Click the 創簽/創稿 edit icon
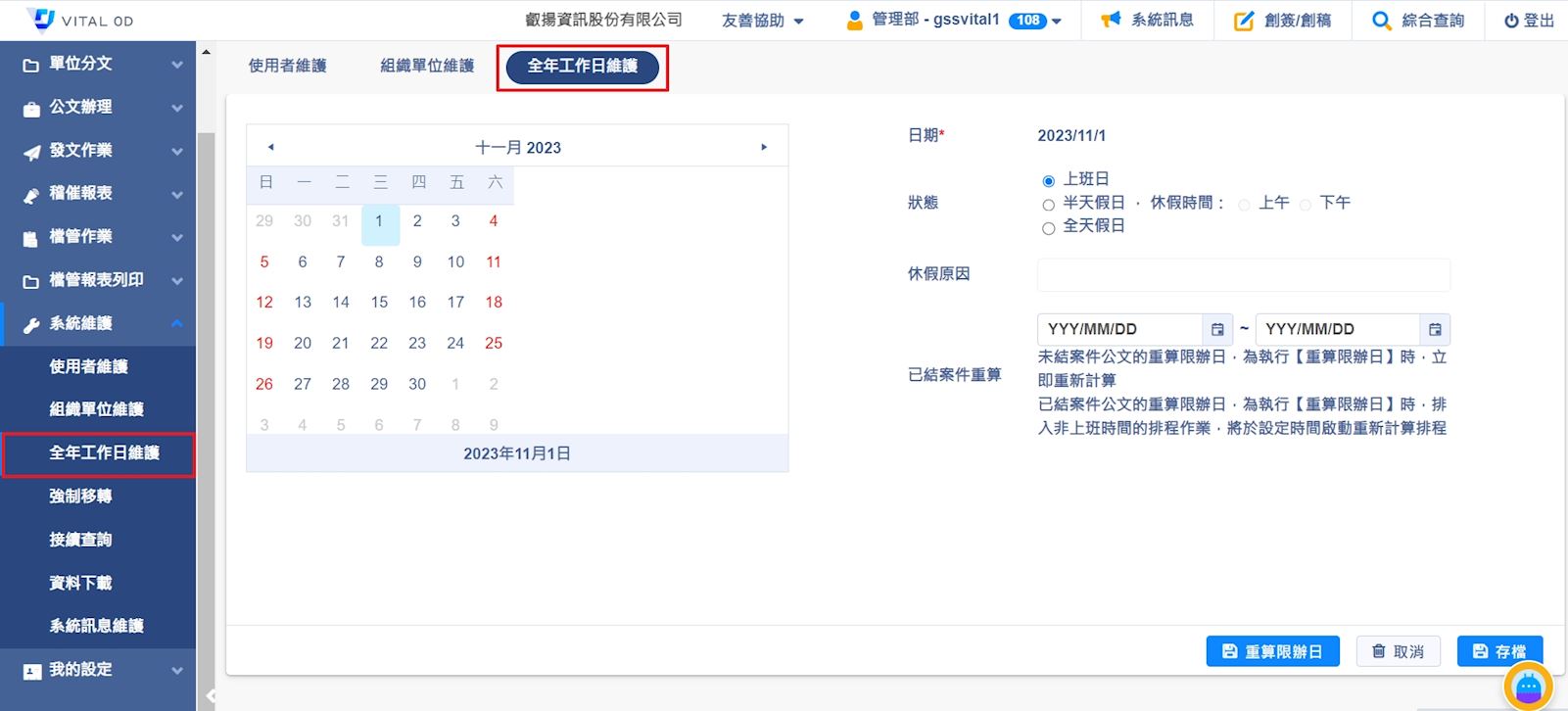Screen dimensions: 1568x711 pyautogui.click(x=1243, y=21)
